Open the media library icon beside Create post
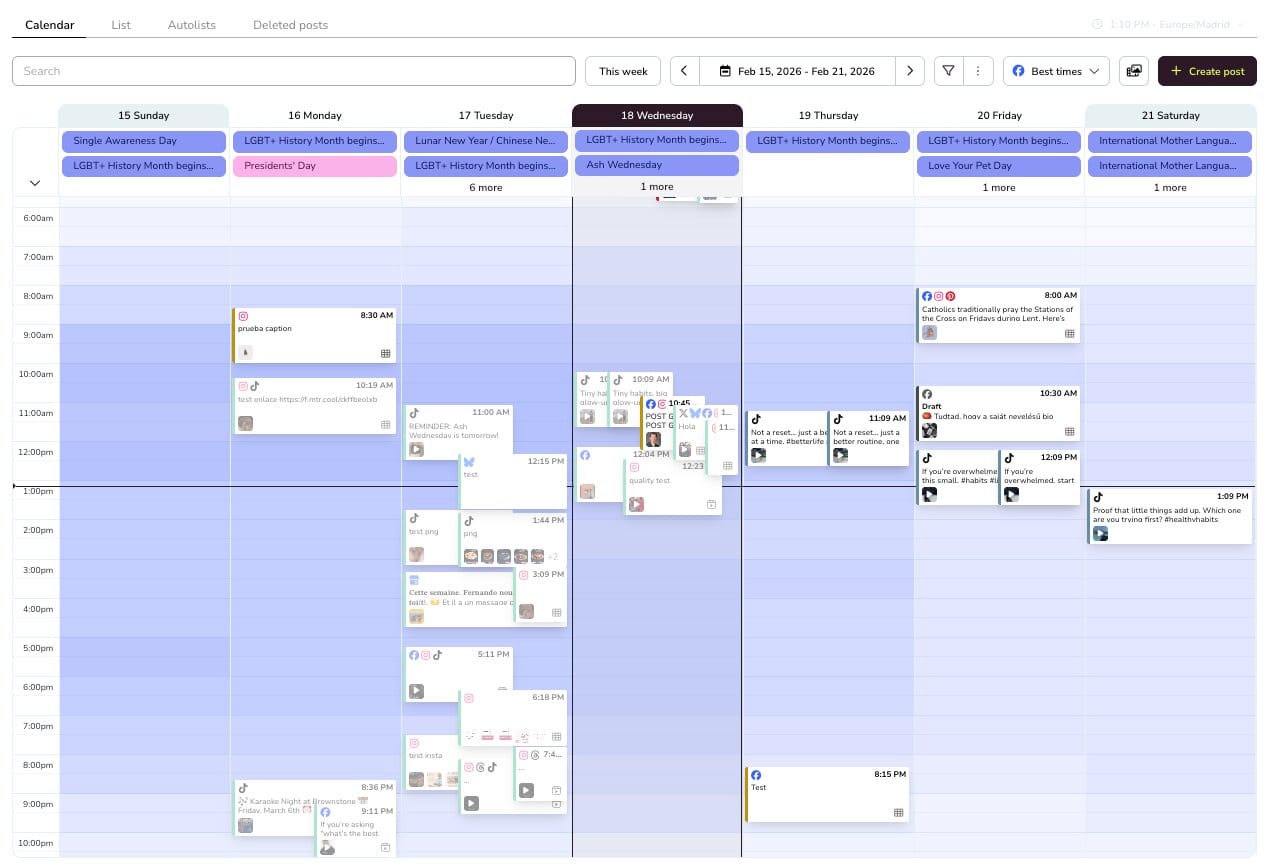The image size is (1266, 867). click(x=1134, y=71)
